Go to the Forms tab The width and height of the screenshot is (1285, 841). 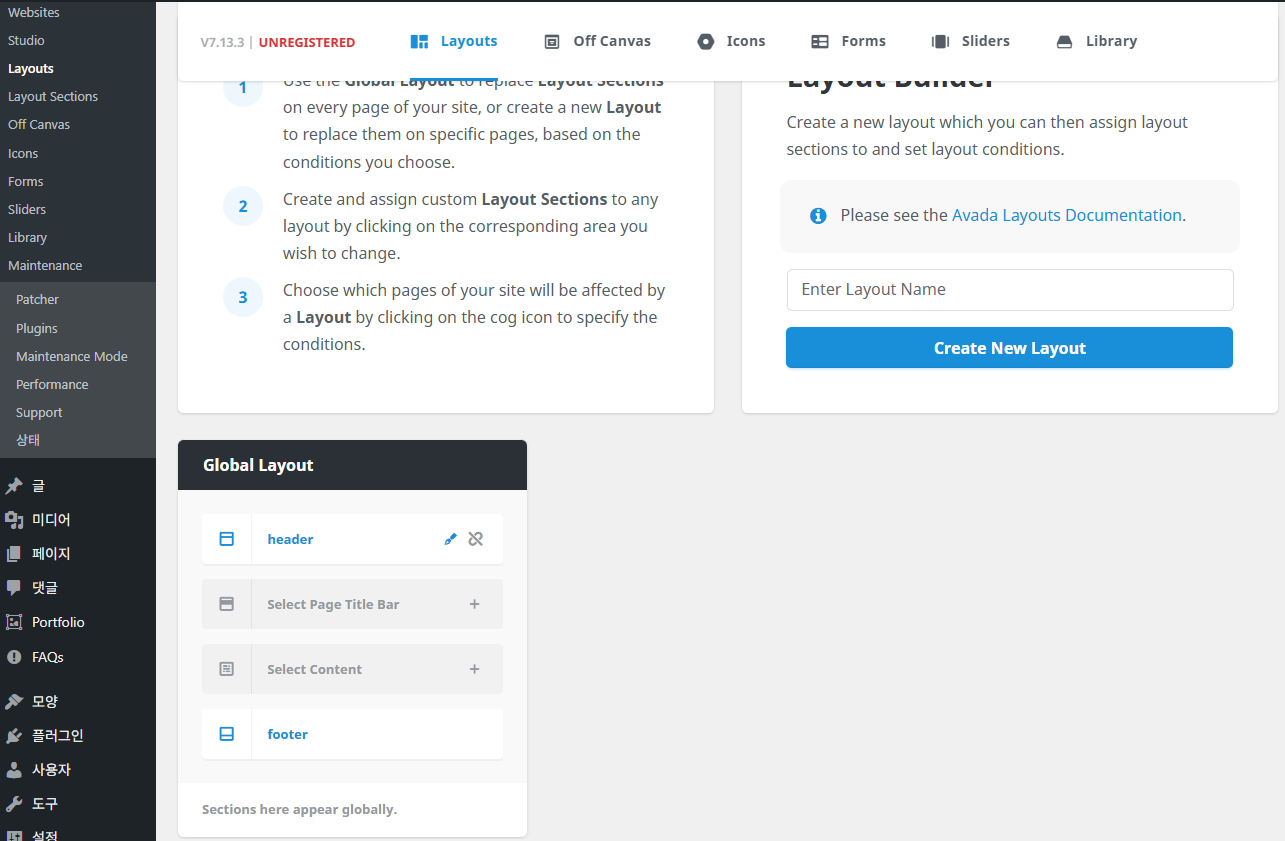848,41
